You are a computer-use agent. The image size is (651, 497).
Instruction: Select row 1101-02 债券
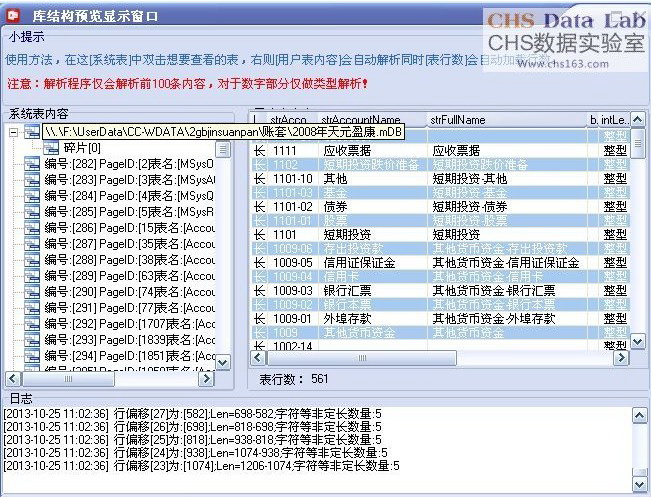[x=441, y=207]
